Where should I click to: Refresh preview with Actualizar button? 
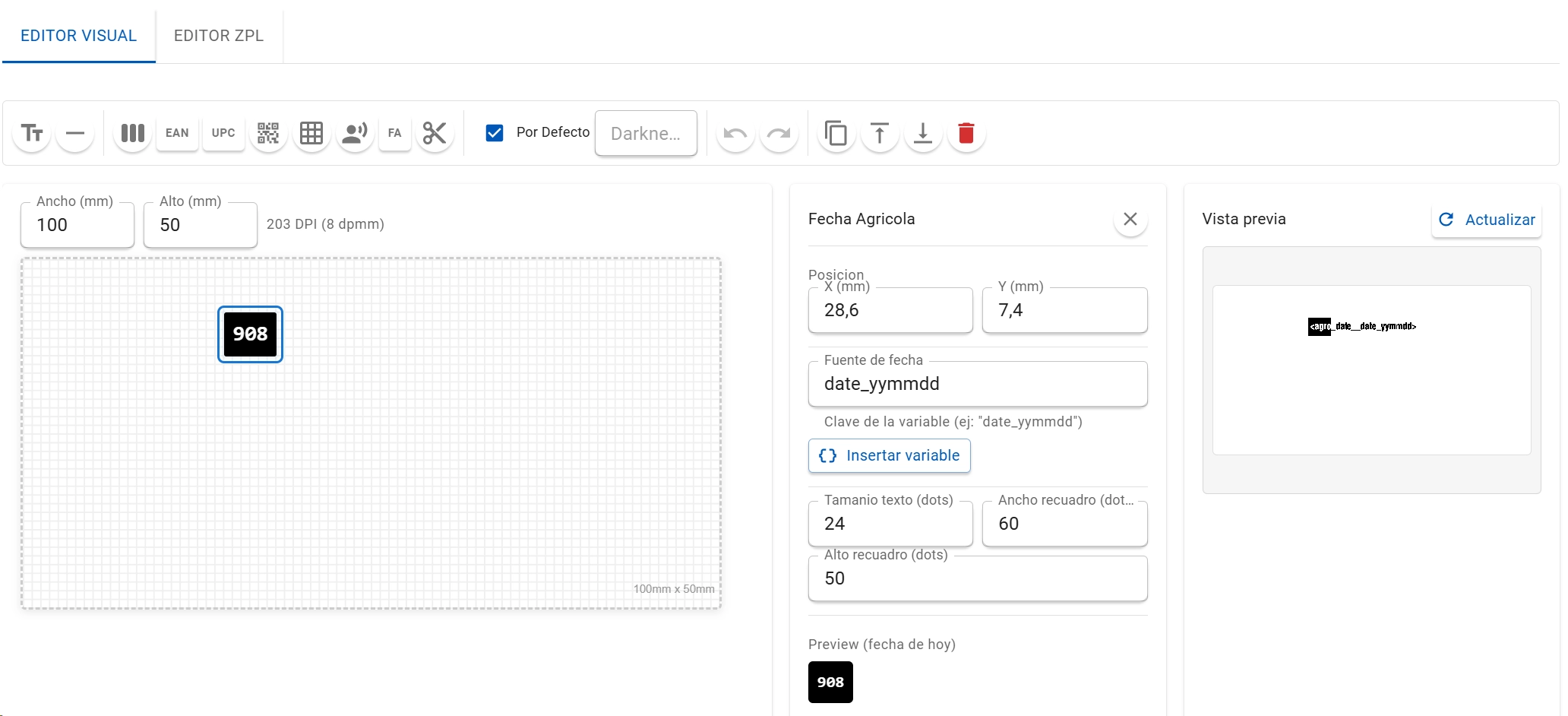[1487, 220]
